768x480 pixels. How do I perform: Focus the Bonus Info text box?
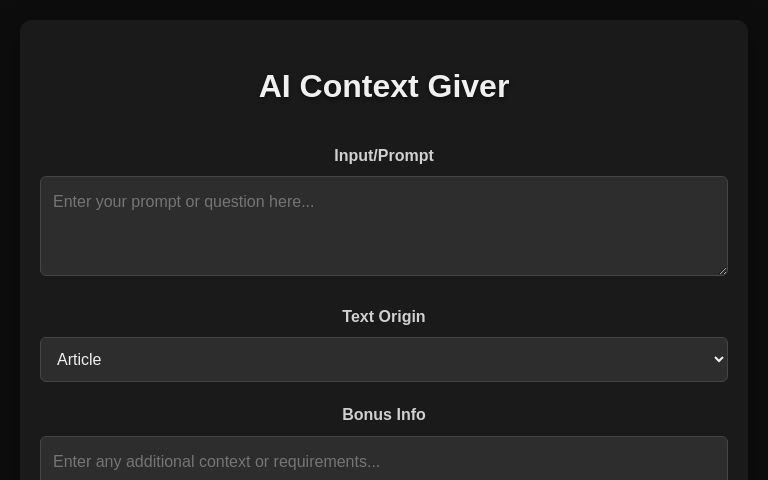(x=384, y=458)
